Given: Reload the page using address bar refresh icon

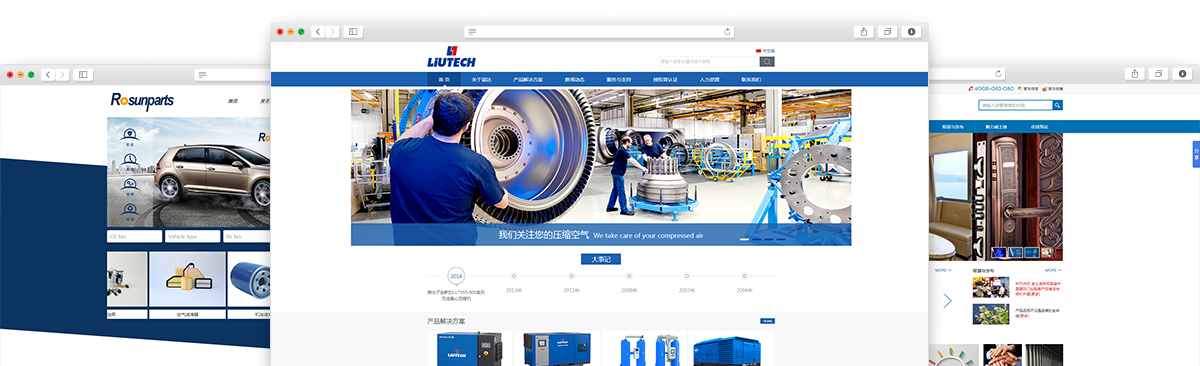Looking at the screenshot, I should pyautogui.click(x=727, y=32).
